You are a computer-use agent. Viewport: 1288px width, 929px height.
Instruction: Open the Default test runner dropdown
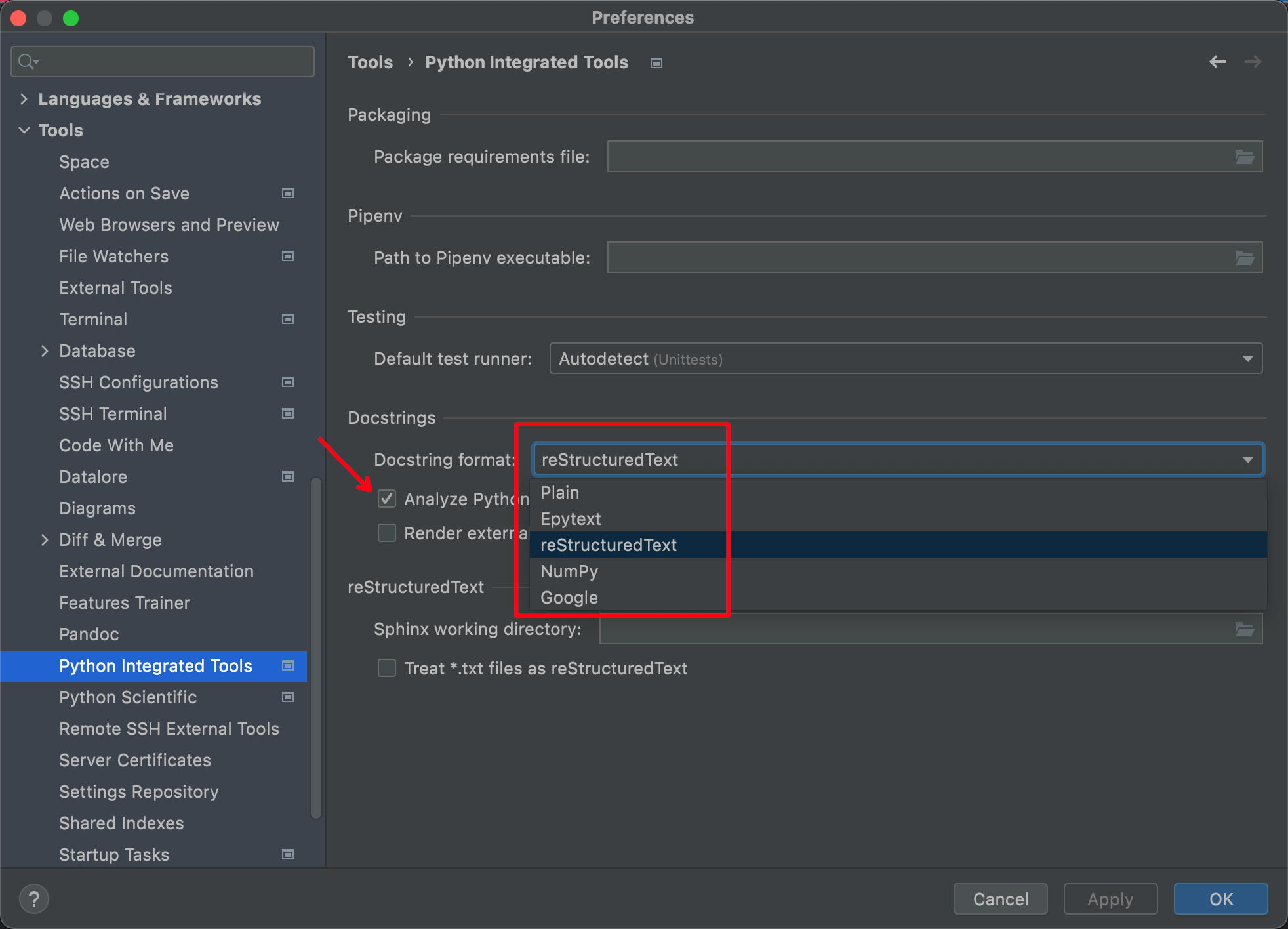coord(905,359)
